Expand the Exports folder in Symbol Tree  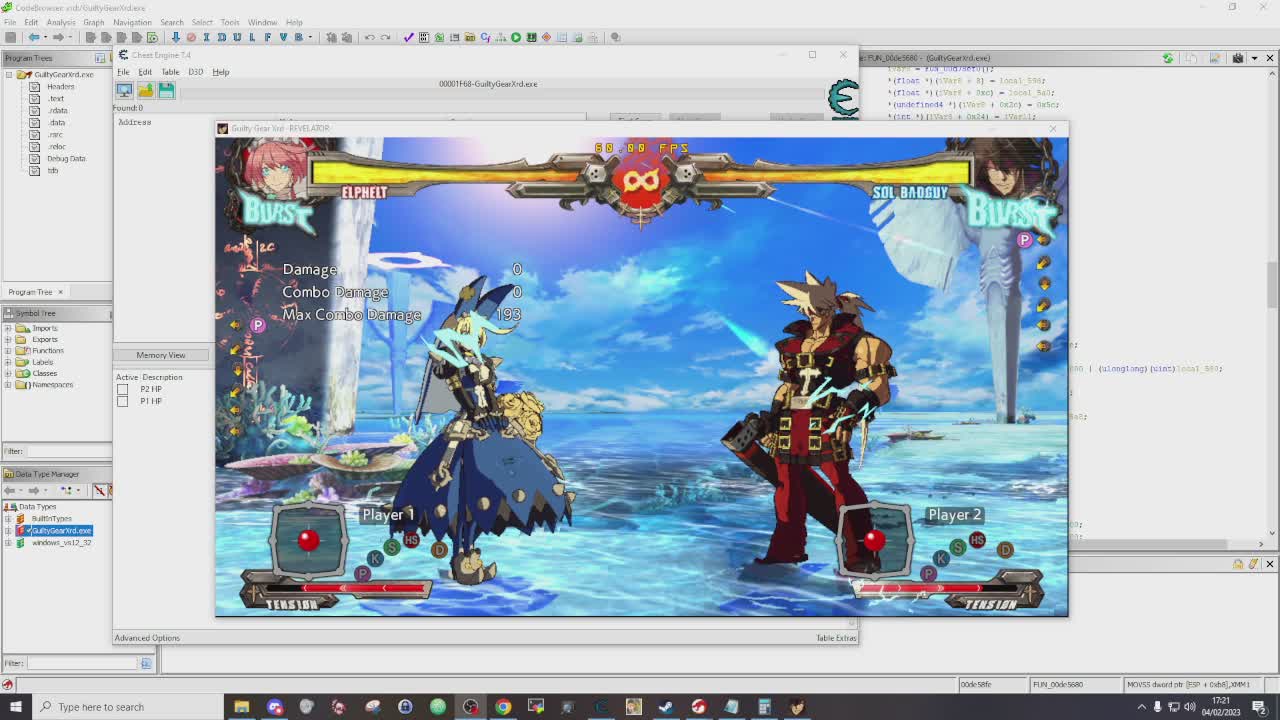(8, 339)
